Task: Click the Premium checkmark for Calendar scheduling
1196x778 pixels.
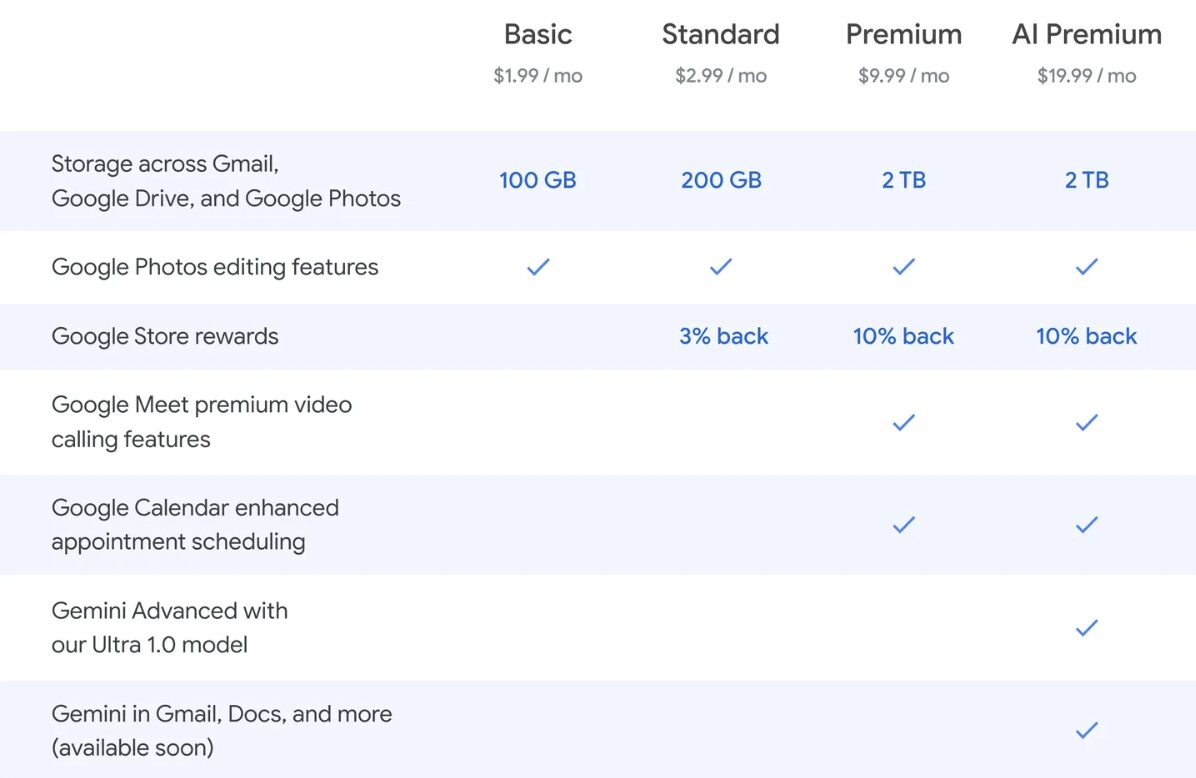Action: pyautogui.click(x=904, y=525)
